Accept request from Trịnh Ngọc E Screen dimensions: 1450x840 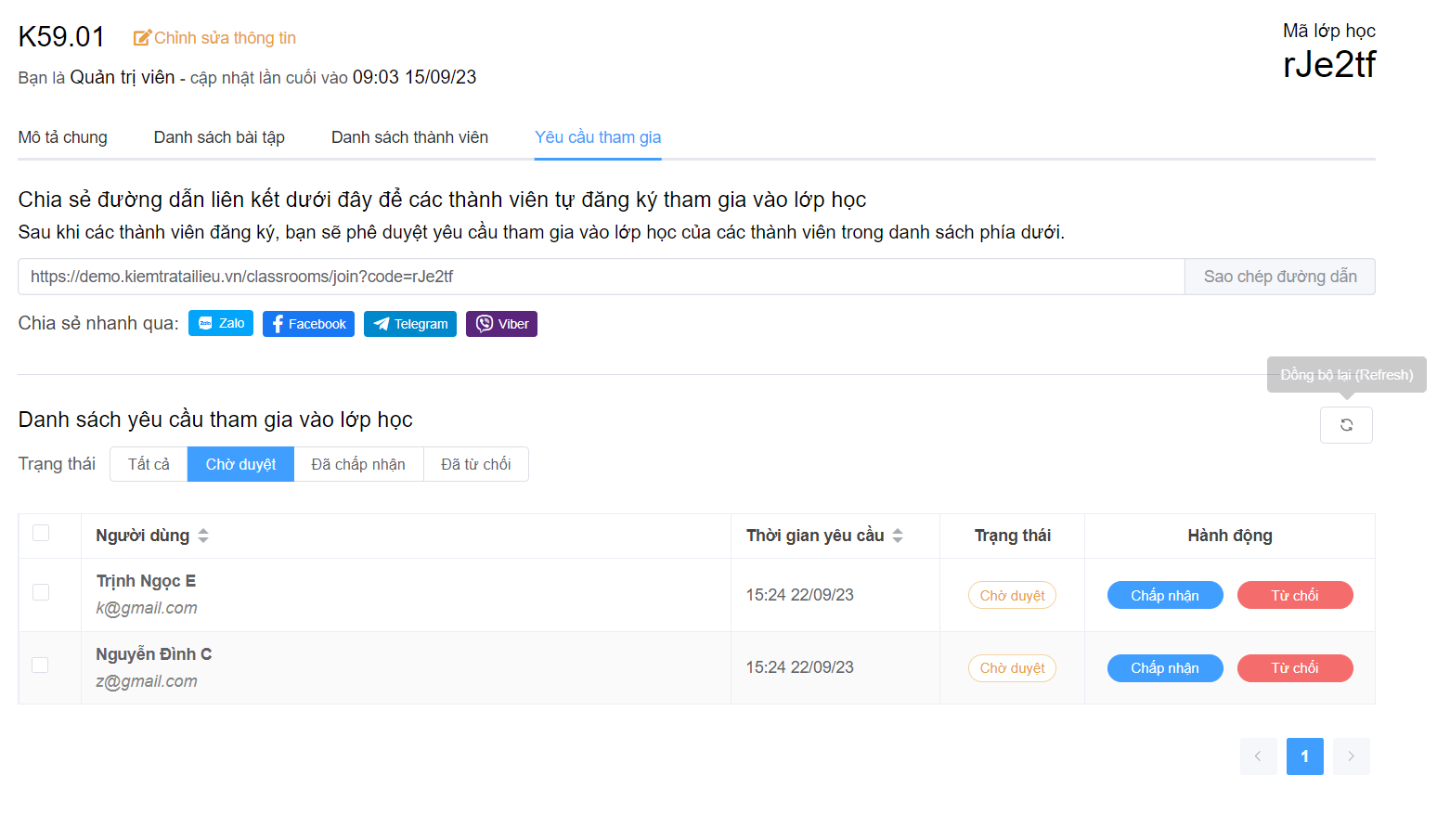1165,595
